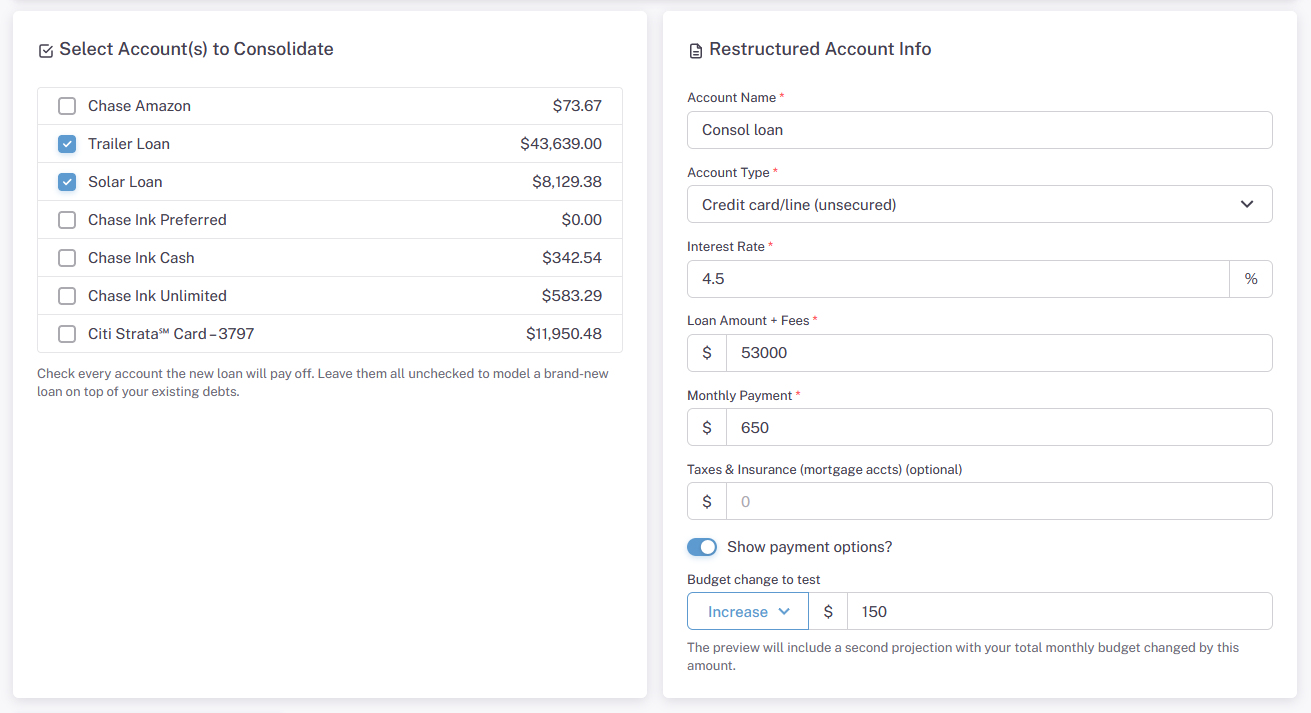Viewport: 1311px width, 713px height.
Task: Check the Chase Ink Unlimited checkbox
Action: click(67, 296)
